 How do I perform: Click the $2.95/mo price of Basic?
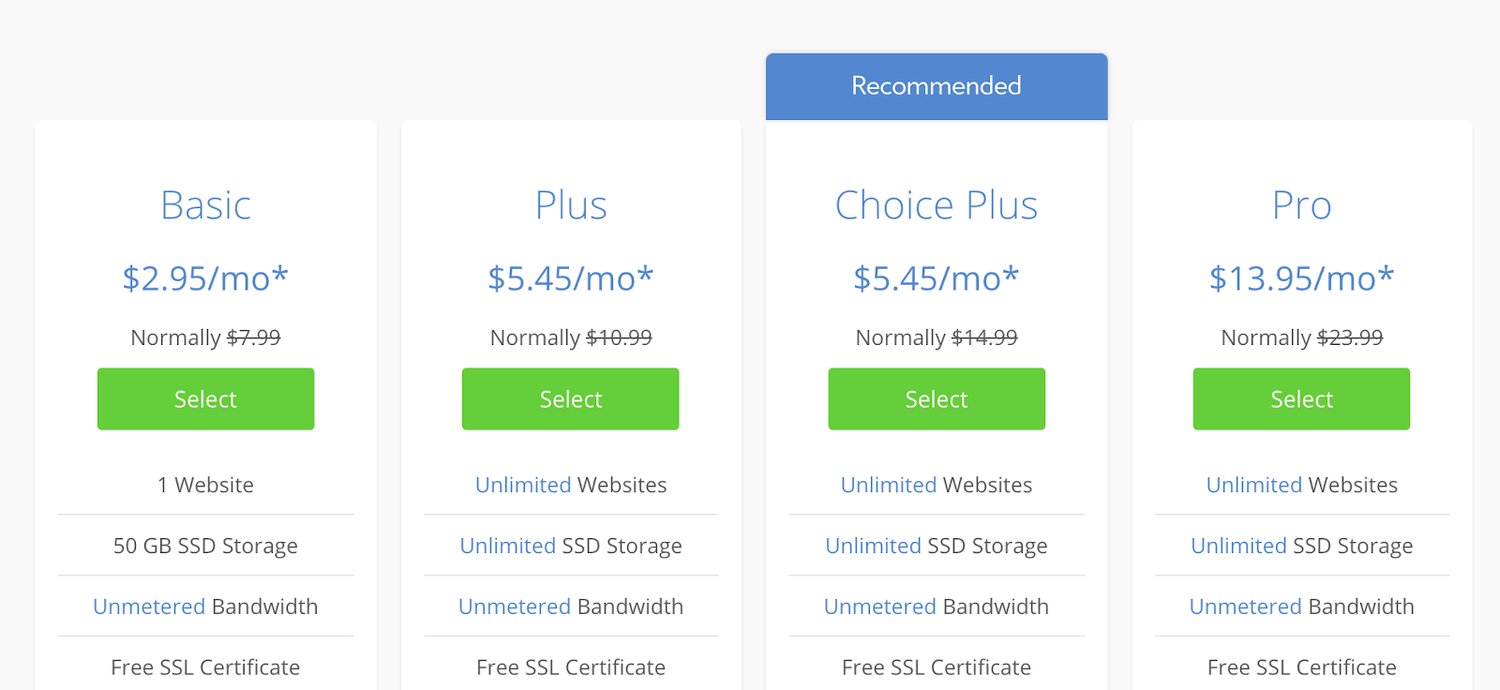(x=205, y=278)
